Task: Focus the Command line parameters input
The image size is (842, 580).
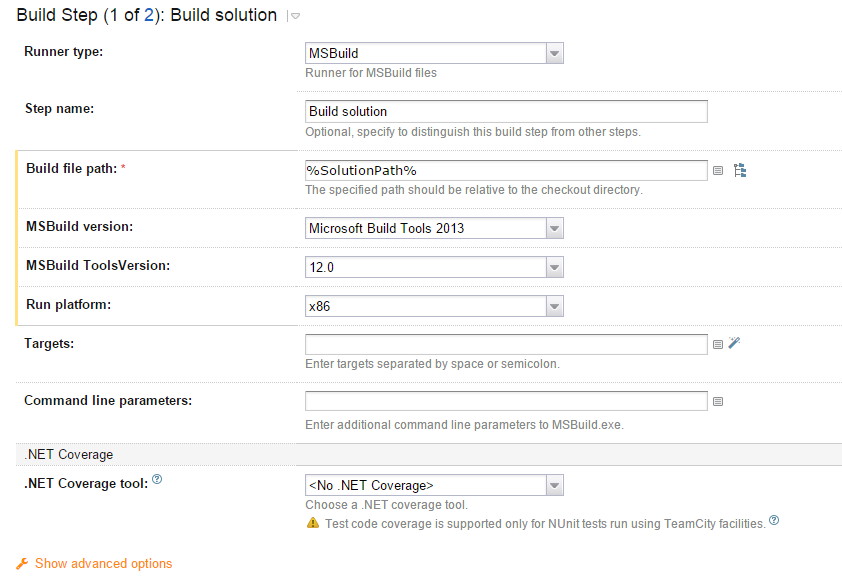Action: [505, 402]
